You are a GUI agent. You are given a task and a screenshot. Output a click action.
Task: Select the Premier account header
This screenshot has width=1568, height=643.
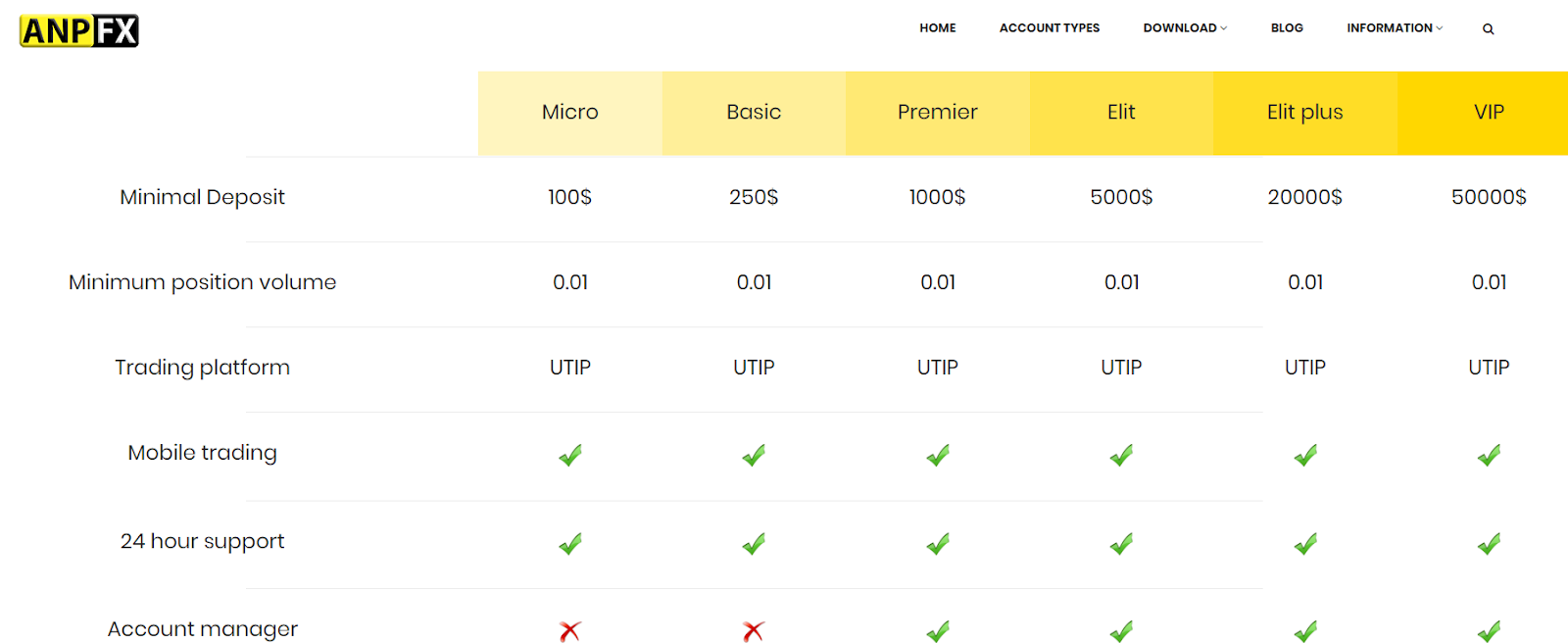(938, 113)
